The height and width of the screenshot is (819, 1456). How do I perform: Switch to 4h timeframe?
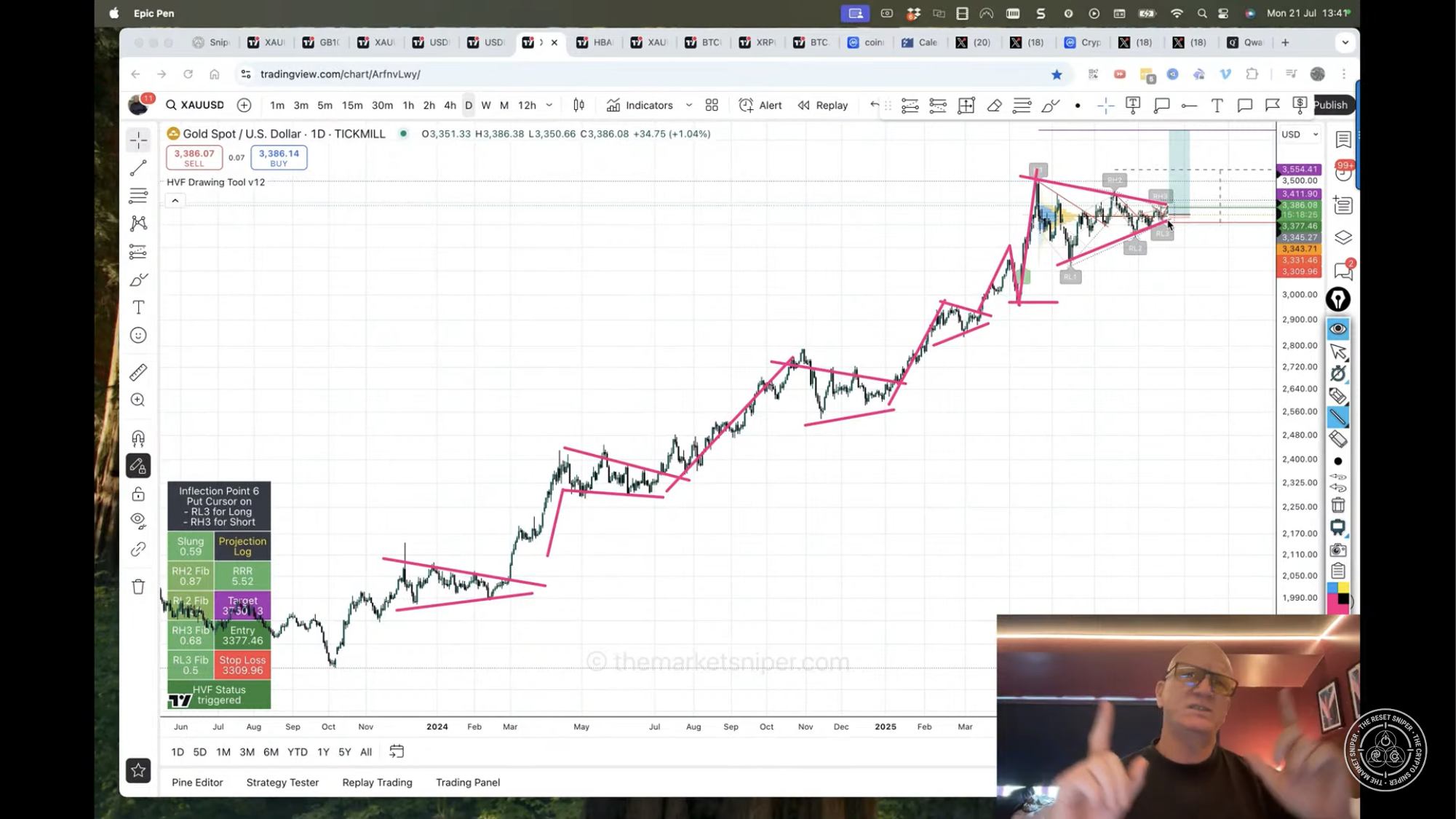click(450, 105)
